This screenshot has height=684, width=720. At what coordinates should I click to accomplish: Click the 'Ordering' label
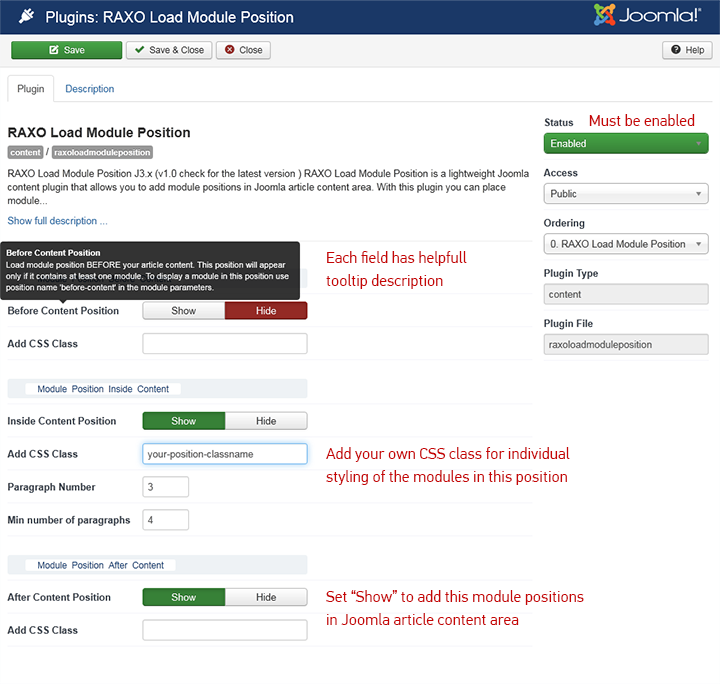click(564, 223)
